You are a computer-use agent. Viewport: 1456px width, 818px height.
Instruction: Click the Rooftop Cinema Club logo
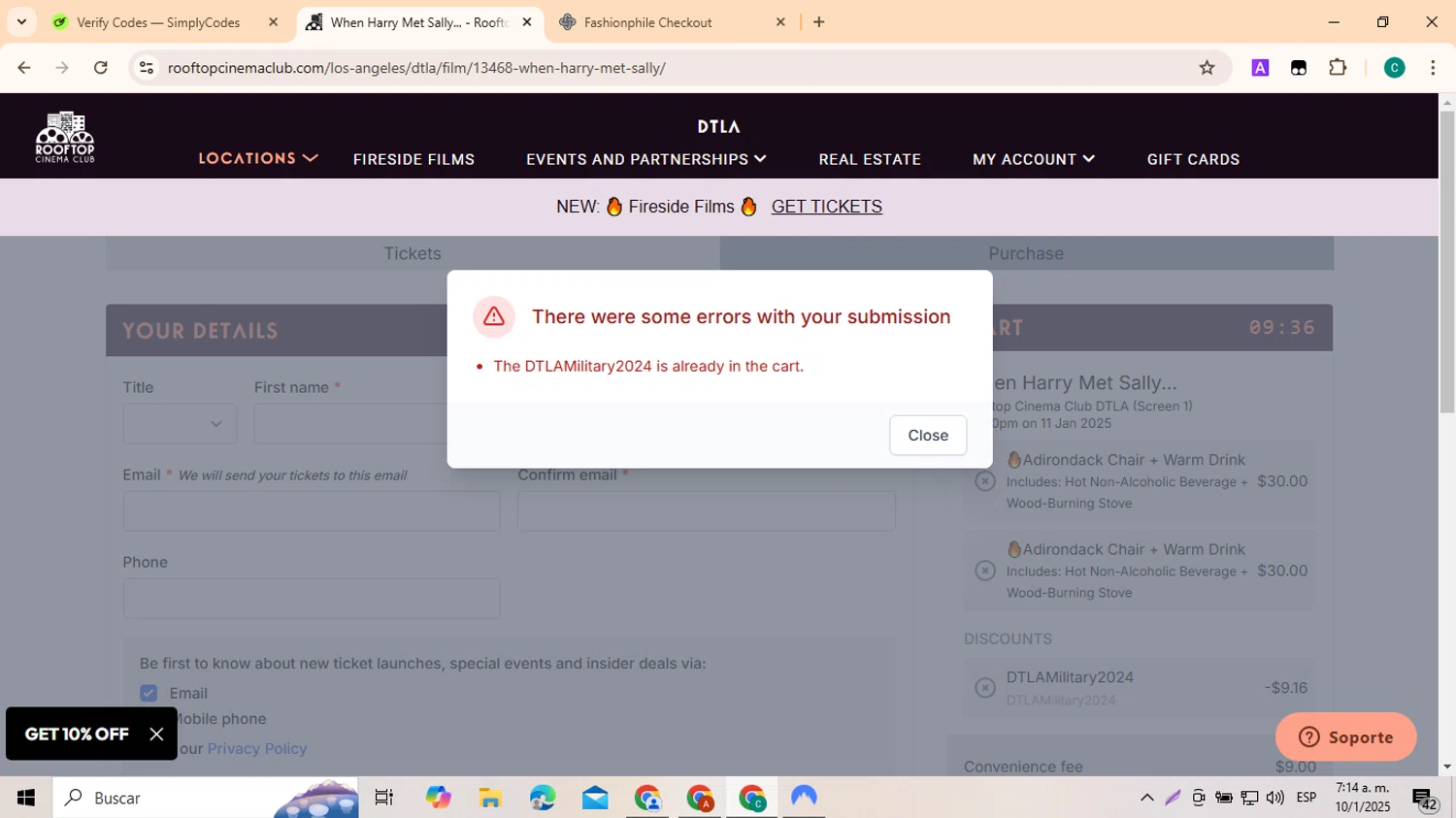pyautogui.click(x=65, y=137)
